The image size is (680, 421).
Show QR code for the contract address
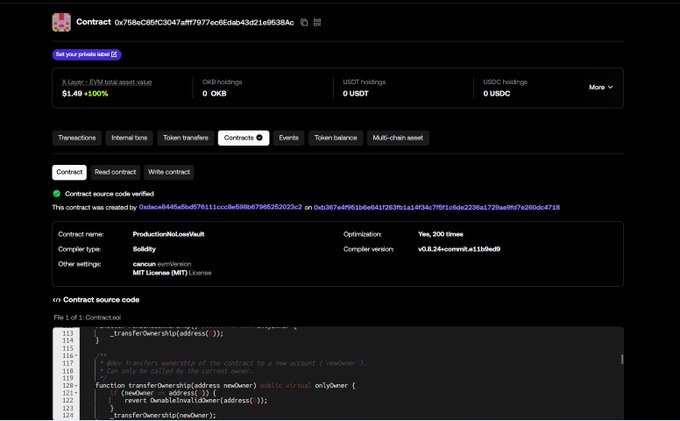coord(317,22)
